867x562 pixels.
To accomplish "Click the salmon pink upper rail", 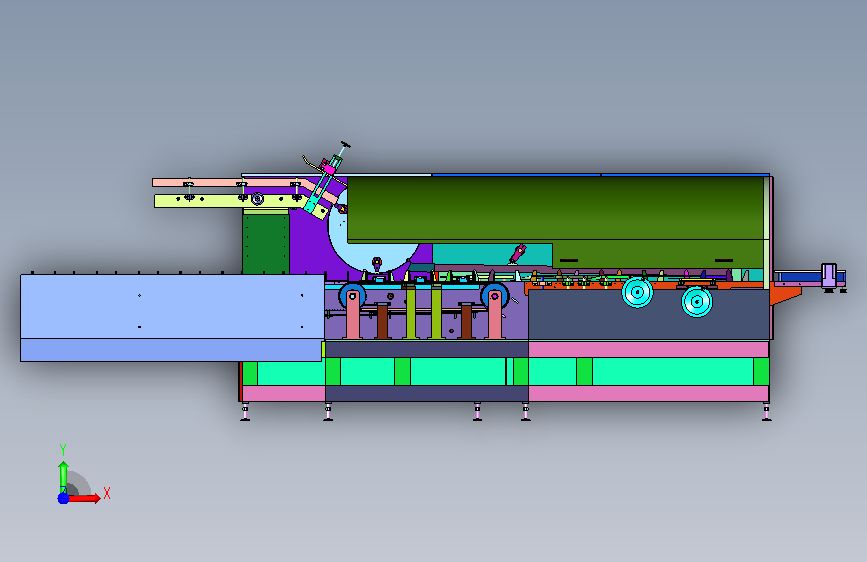I will pyautogui.click(x=227, y=183).
